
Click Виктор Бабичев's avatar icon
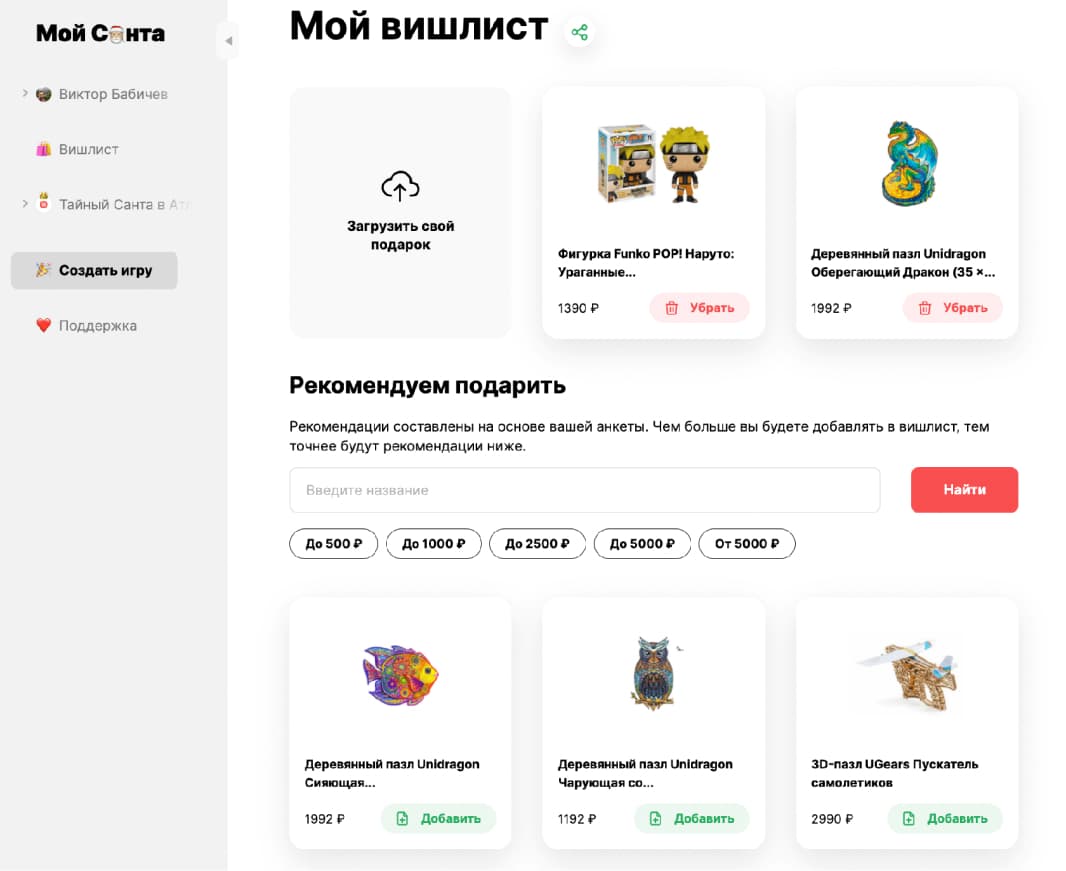(44, 94)
